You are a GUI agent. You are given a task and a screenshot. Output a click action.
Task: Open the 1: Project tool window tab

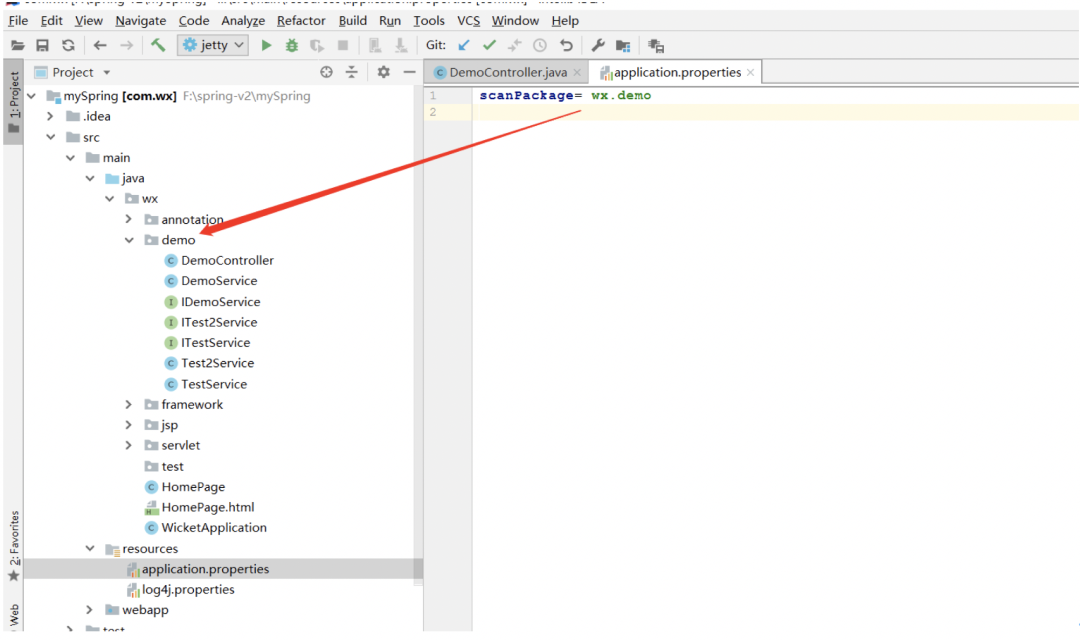click(14, 102)
